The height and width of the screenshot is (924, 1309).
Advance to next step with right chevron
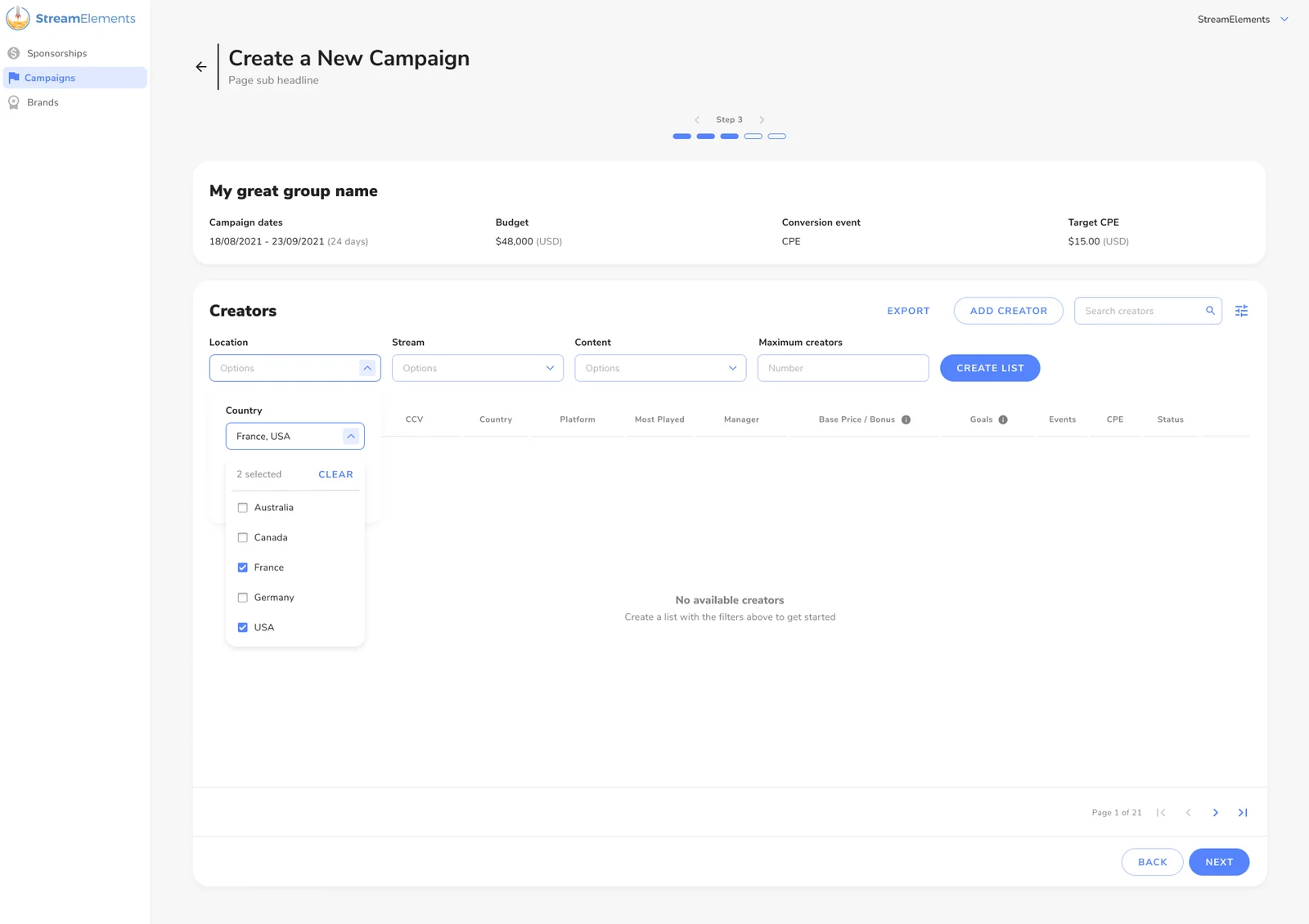coord(762,120)
